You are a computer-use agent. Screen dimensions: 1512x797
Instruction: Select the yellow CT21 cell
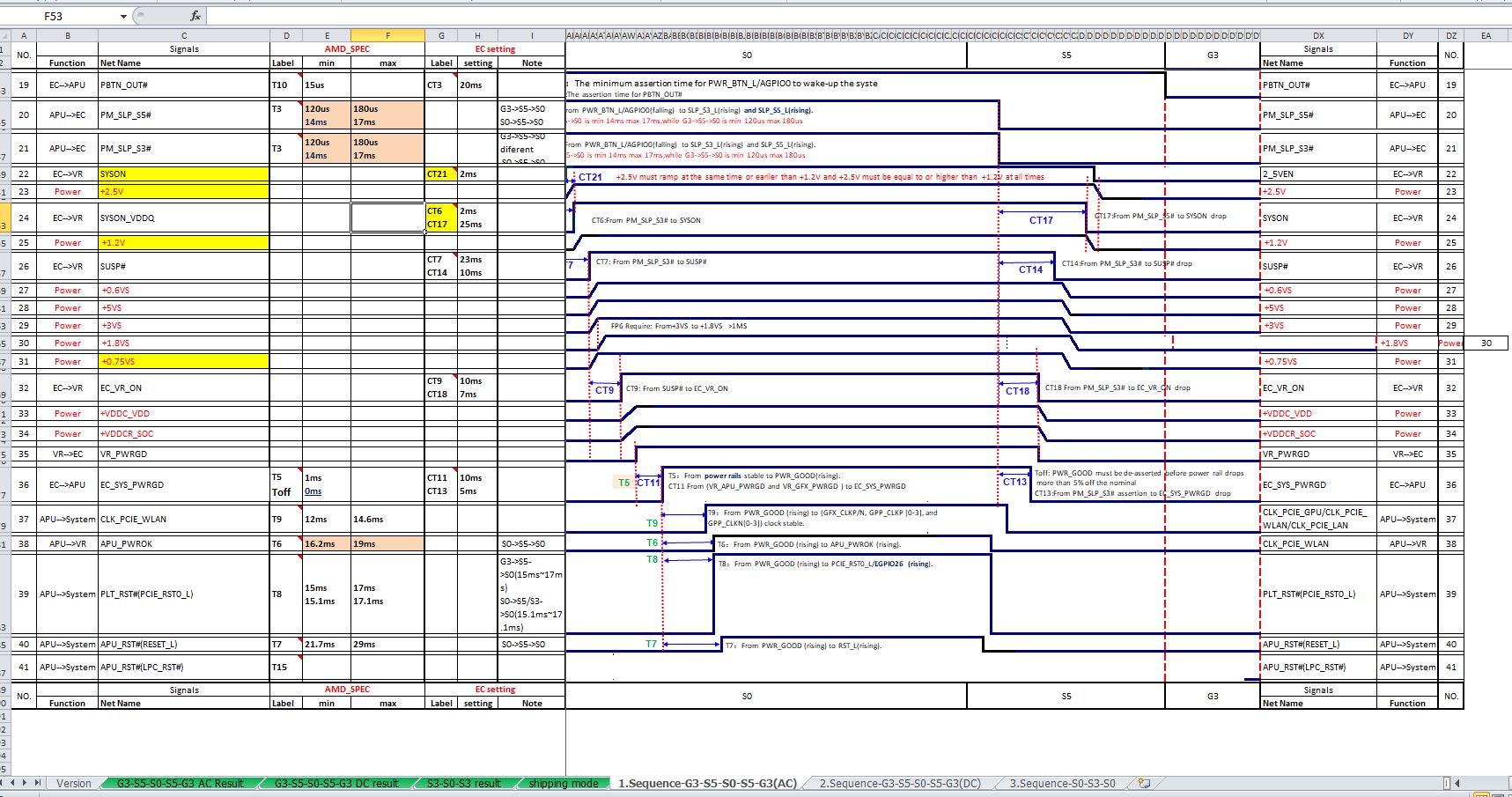pos(441,173)
